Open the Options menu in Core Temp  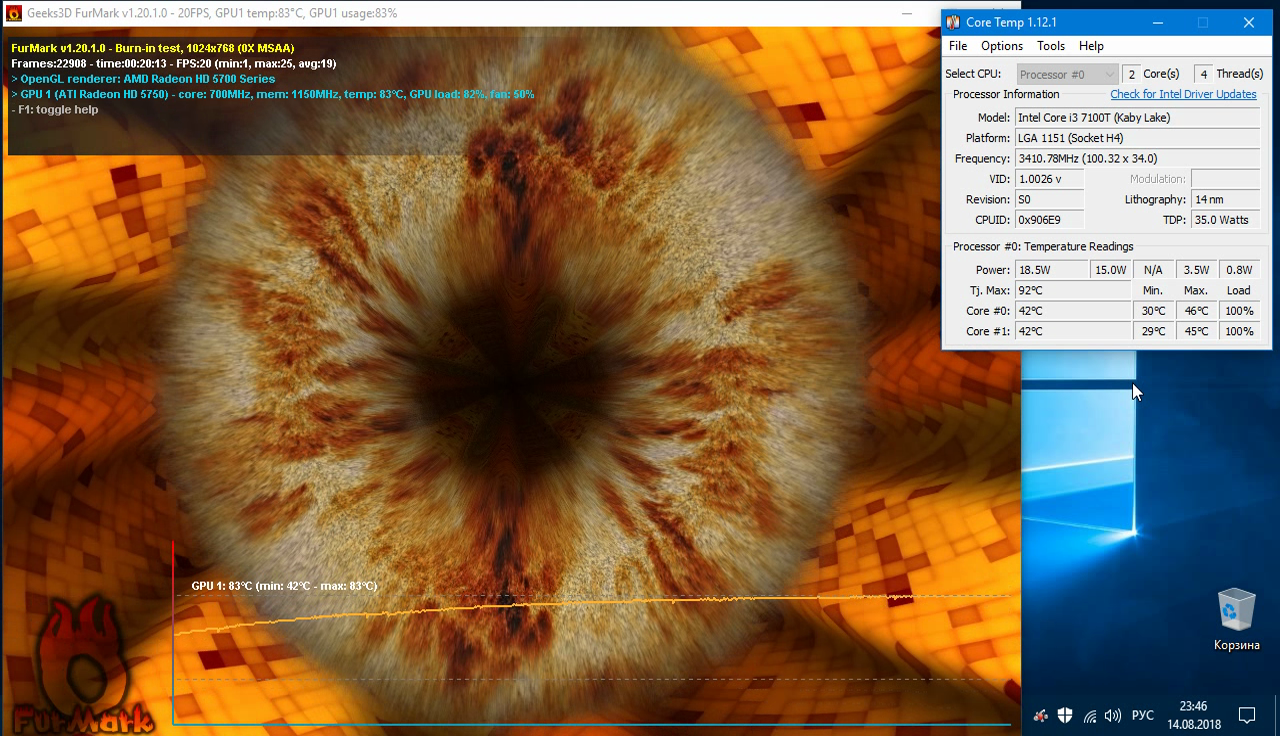(1002, 46)
